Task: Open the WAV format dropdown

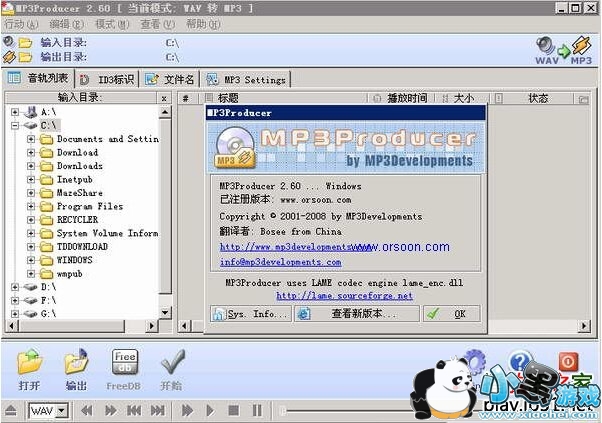Action: pos(61,411)
